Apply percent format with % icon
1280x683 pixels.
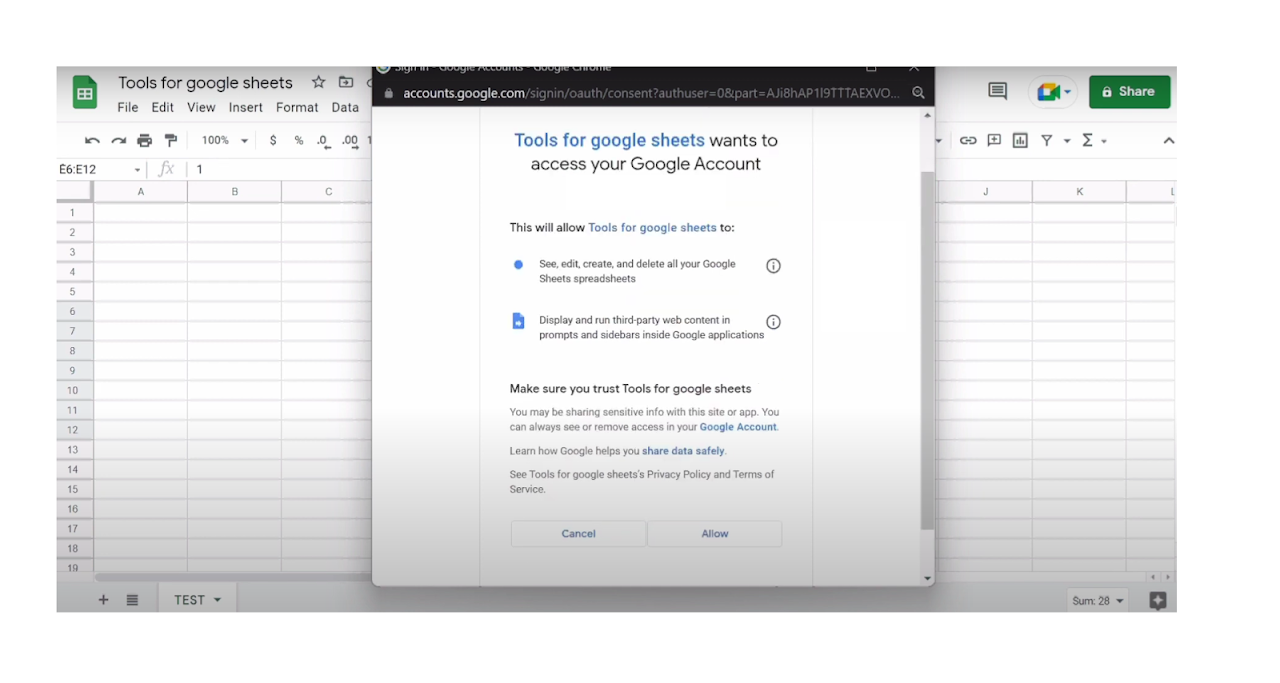(x=298, y=141)
